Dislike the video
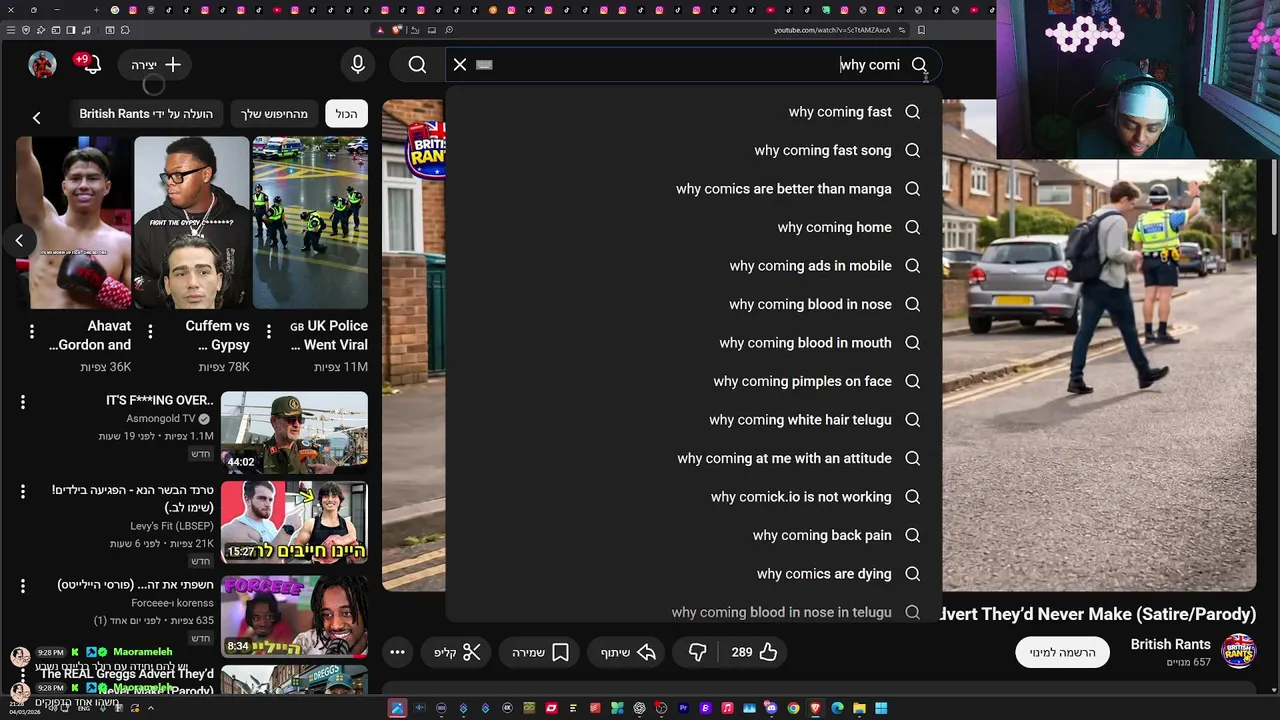Viewport: 1280px width, 720px height. [x=698, y=652]
